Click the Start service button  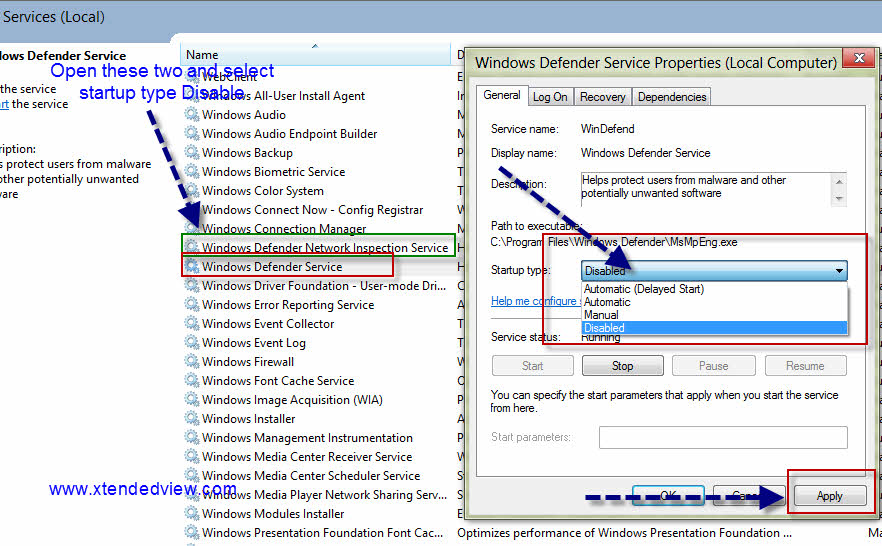(x=533, y=366)
